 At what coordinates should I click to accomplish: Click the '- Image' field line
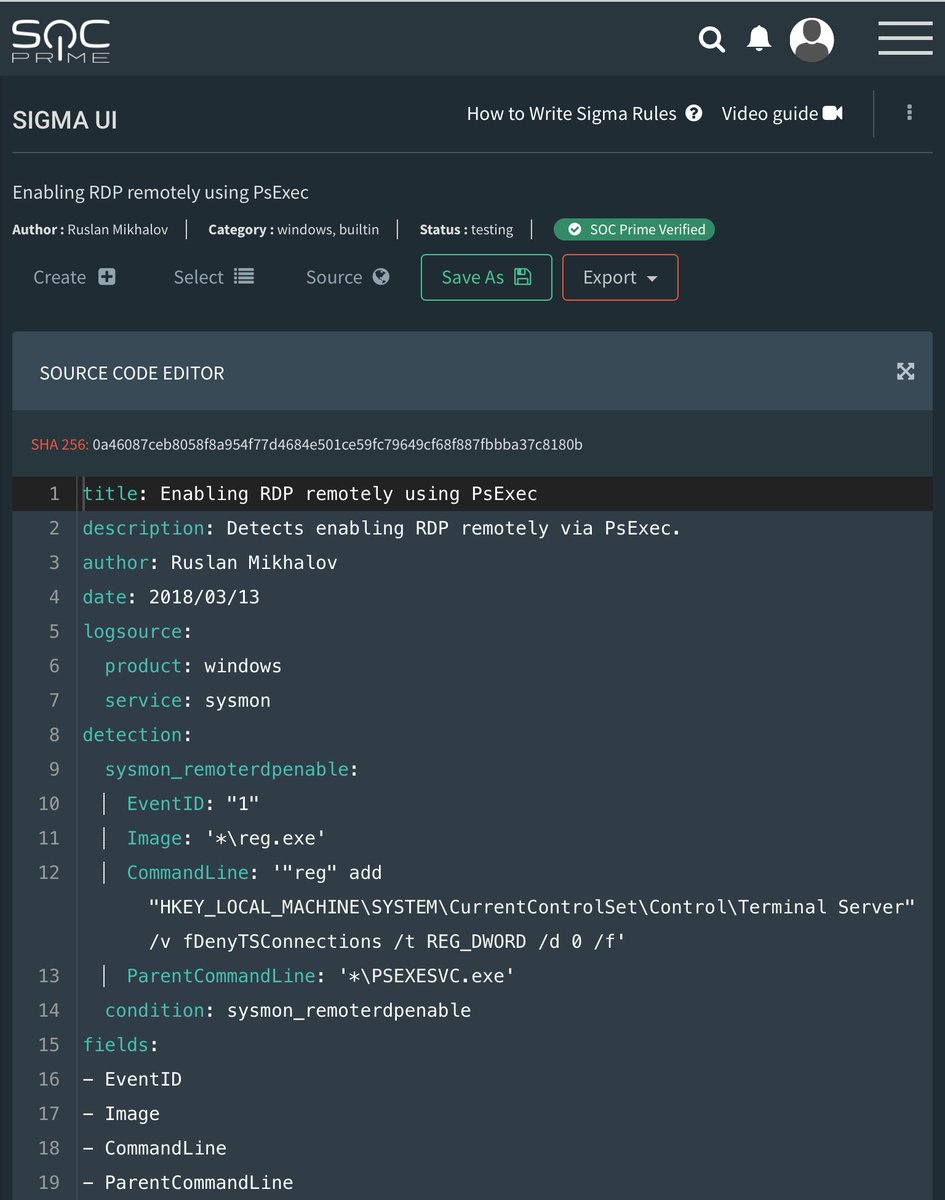coord(121,1114)
